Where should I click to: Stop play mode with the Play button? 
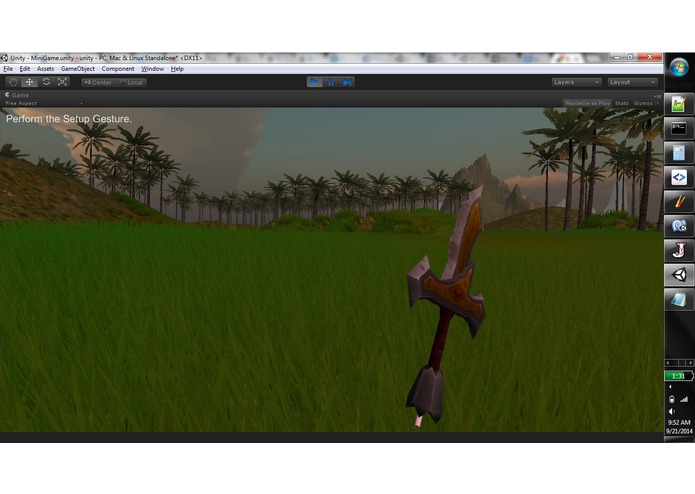click(x=314, y=82)
